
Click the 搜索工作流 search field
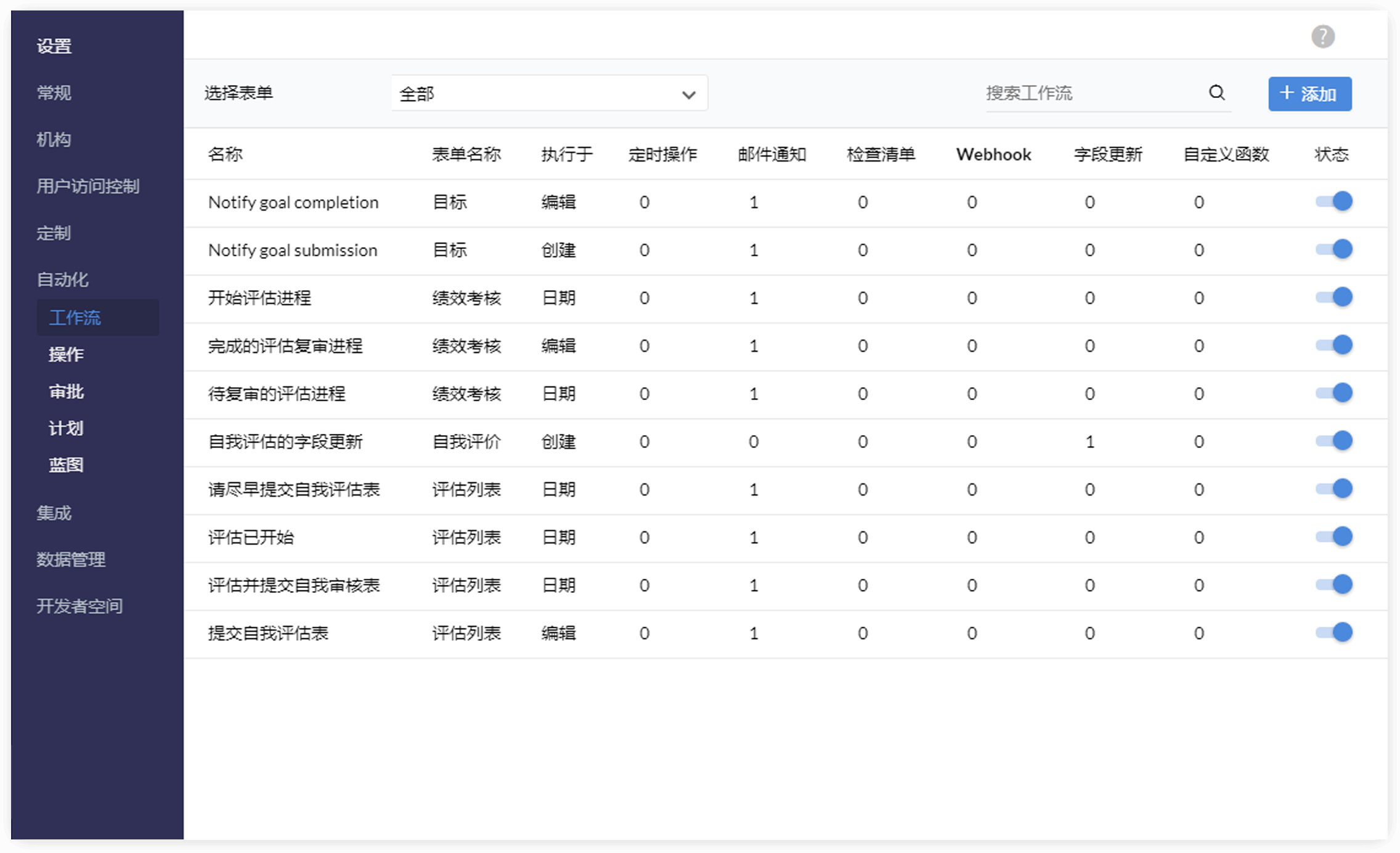(1091, 93)
